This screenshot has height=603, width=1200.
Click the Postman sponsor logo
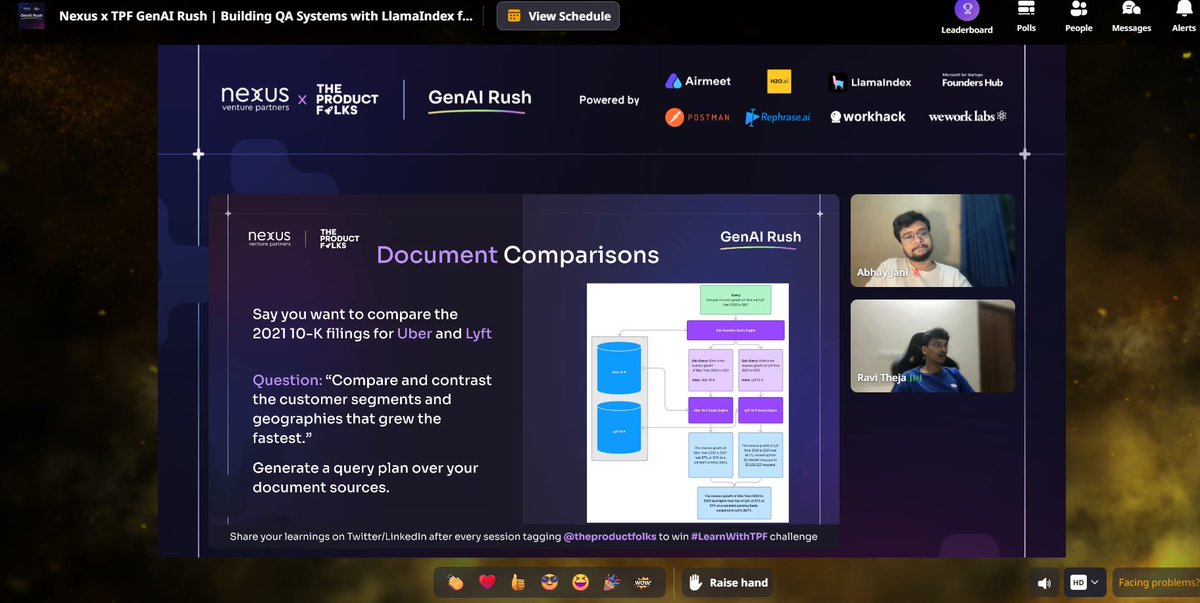pyautogui.click(x=698, y=117)
